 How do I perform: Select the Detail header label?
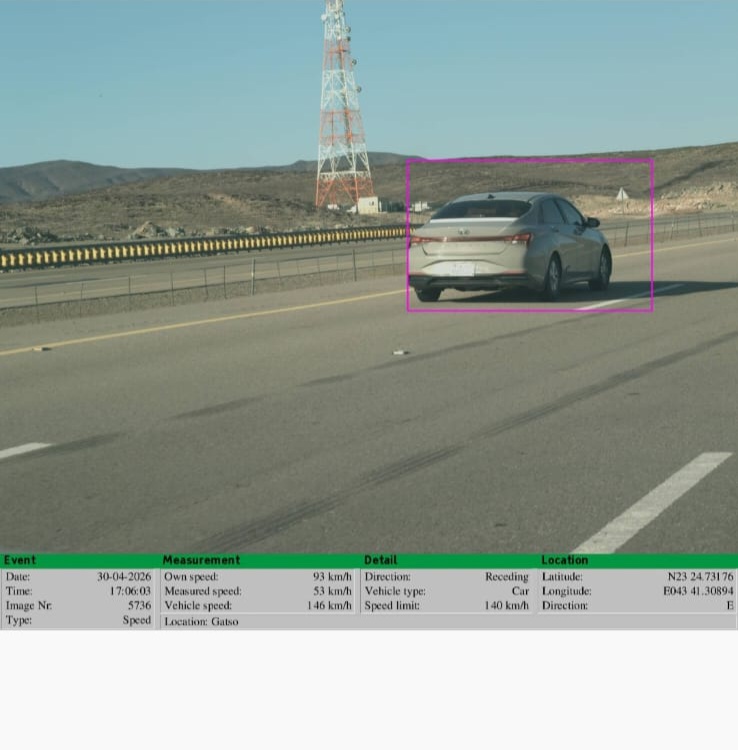coord(381,560)
